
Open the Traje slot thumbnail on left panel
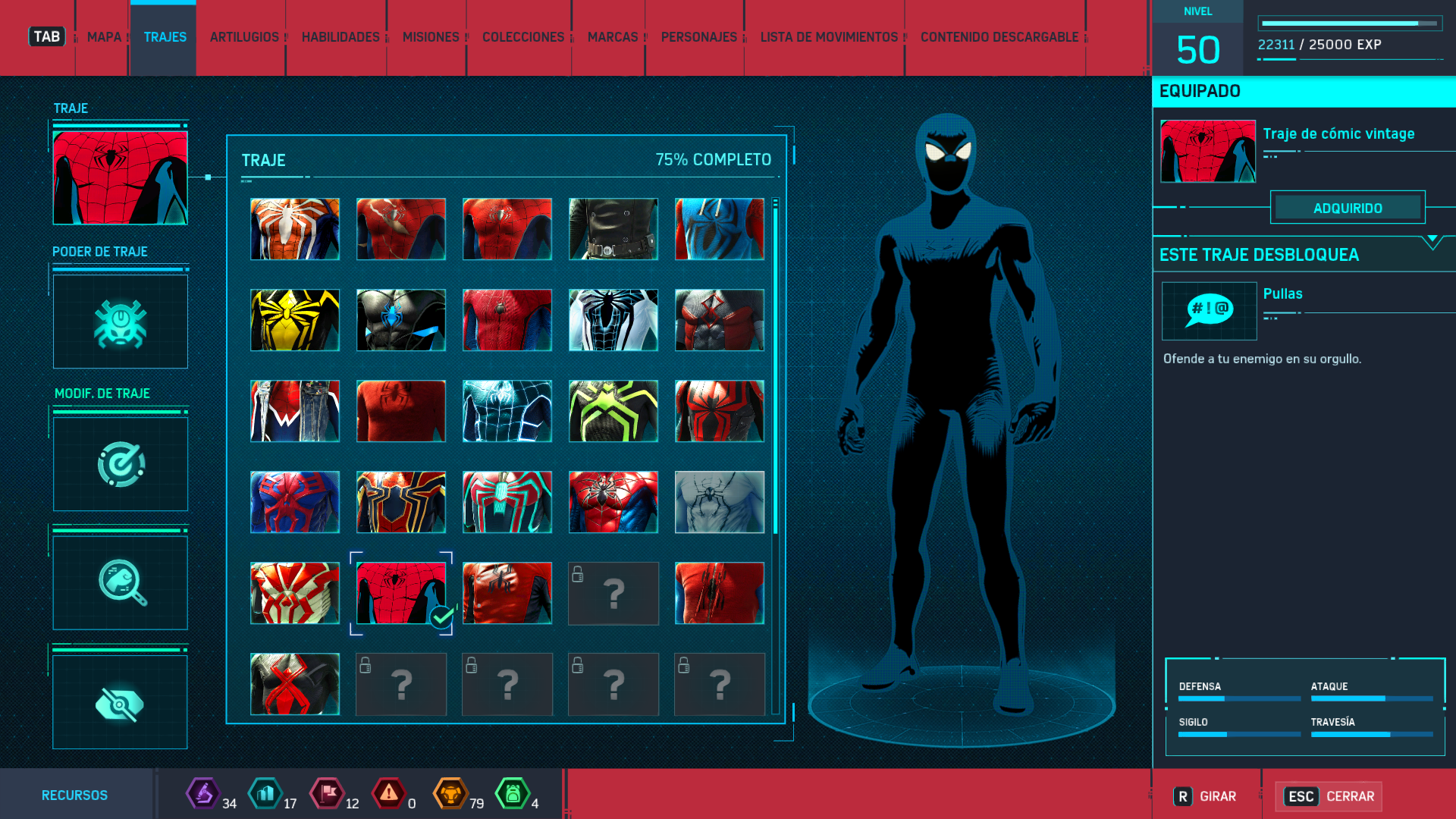pyautogui.click(x=121, y=177)
